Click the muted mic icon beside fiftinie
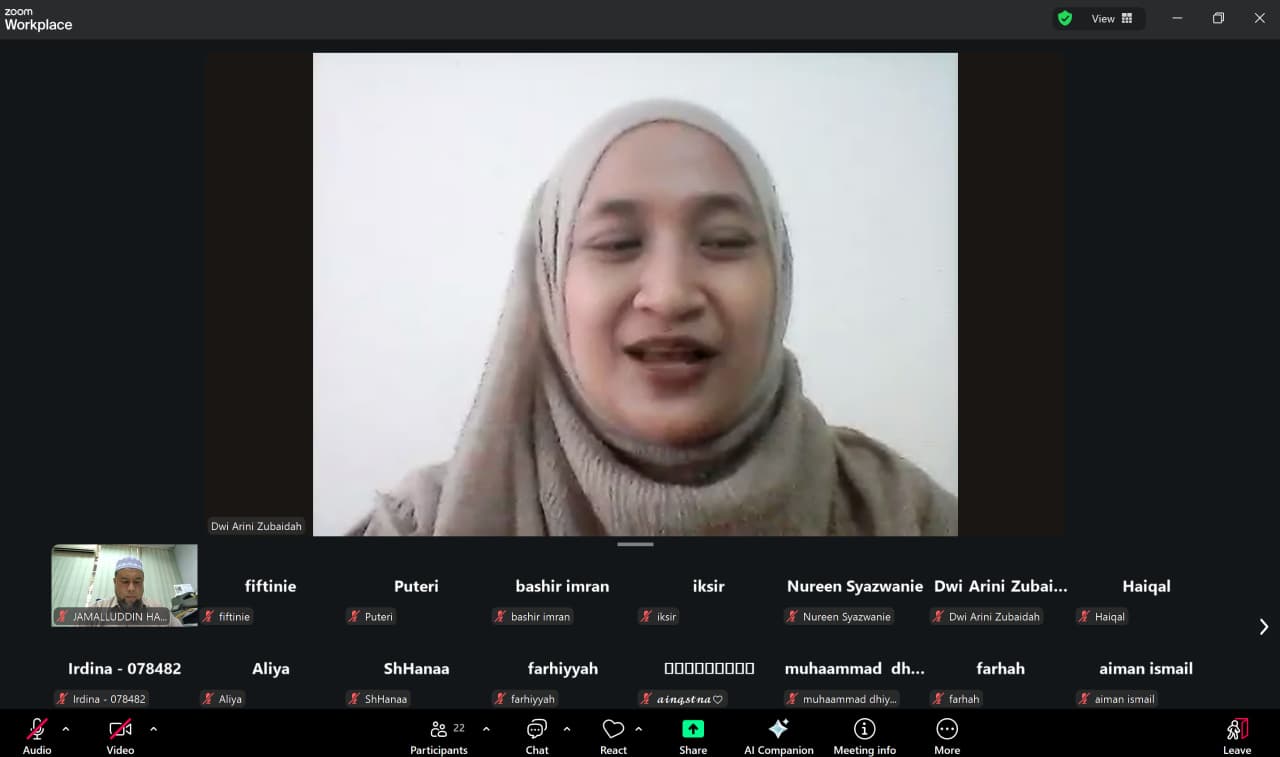Image resolution: width=1280 pixels, height=757 pixels. [210, 617]
